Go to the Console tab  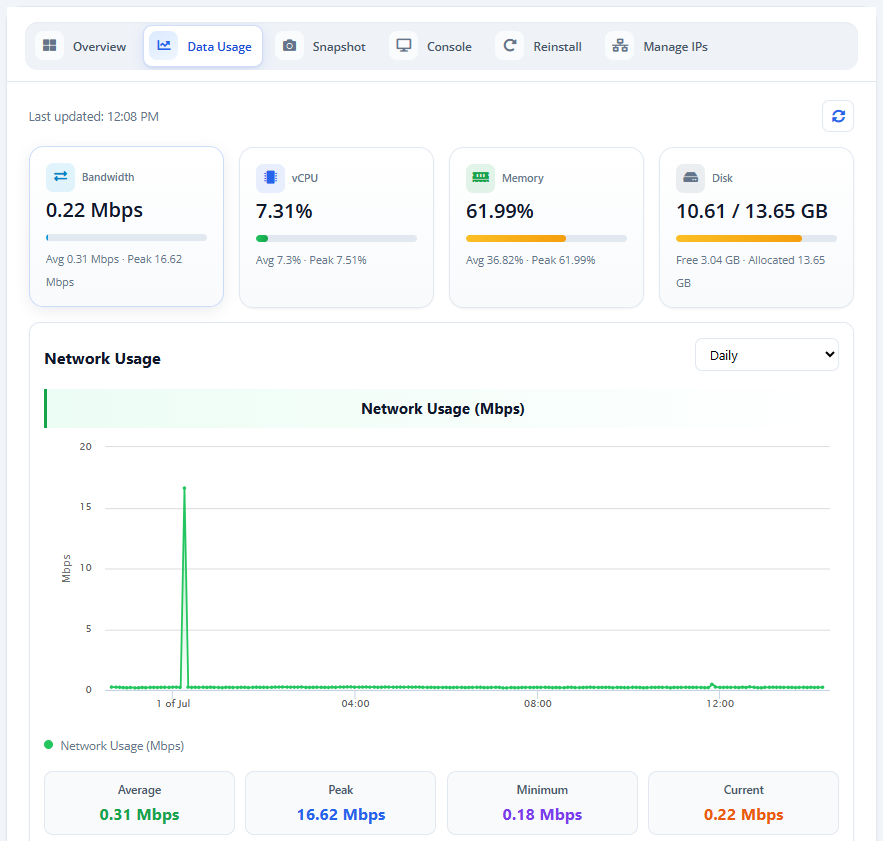(432, 46)
